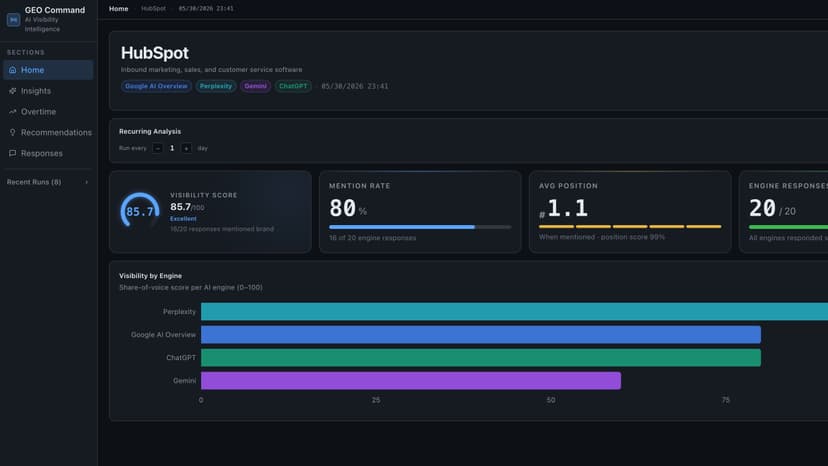Open the Overtime section

point(48,111)
